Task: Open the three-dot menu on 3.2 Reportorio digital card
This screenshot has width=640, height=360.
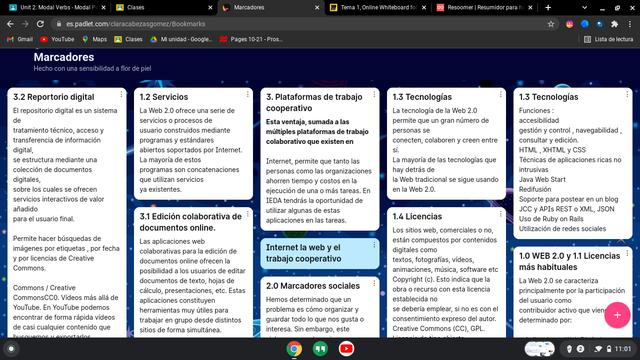Action: click(121, 94)
